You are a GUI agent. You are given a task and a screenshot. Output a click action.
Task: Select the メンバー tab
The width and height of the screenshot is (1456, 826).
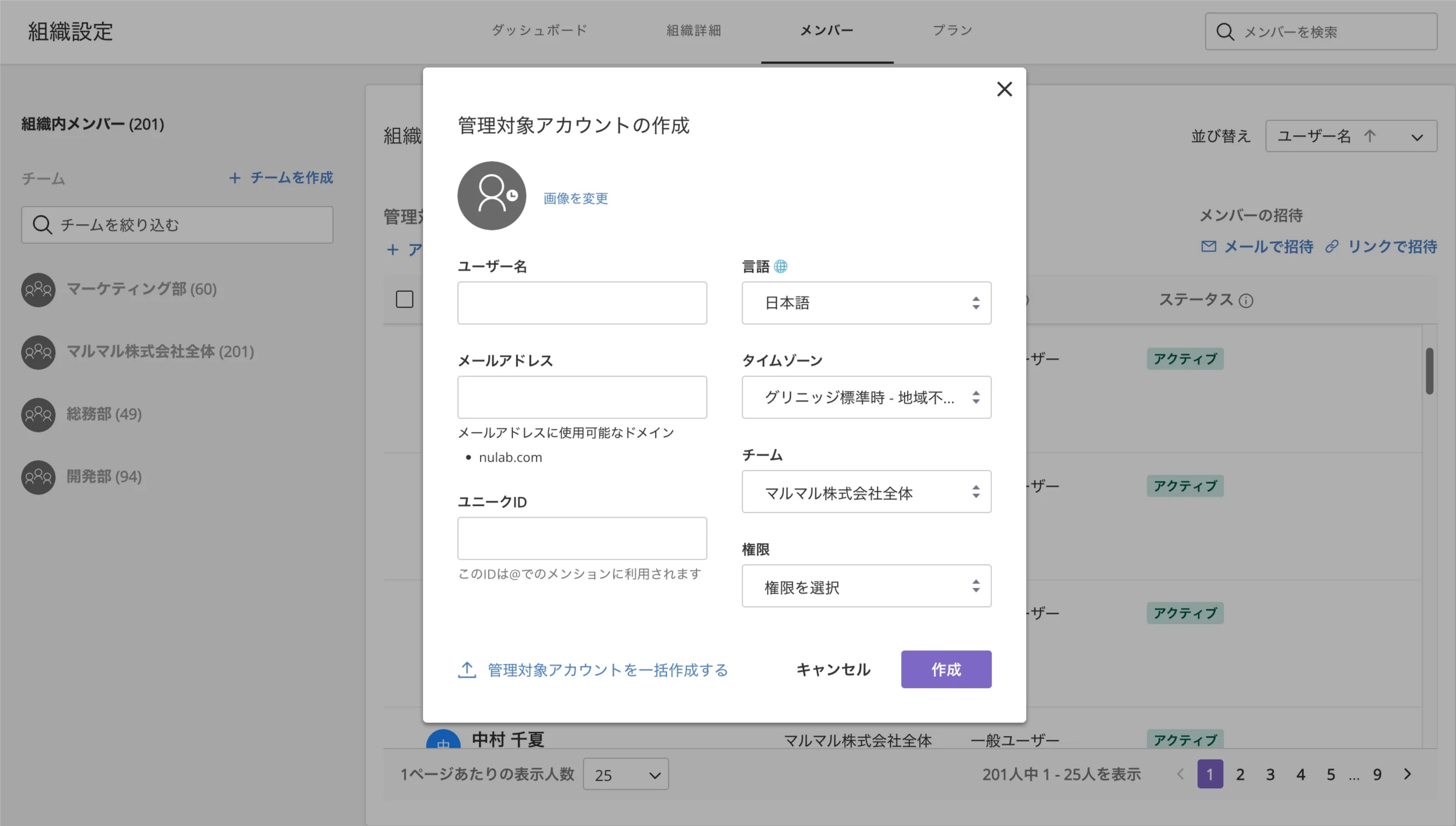tap(827, 30)
